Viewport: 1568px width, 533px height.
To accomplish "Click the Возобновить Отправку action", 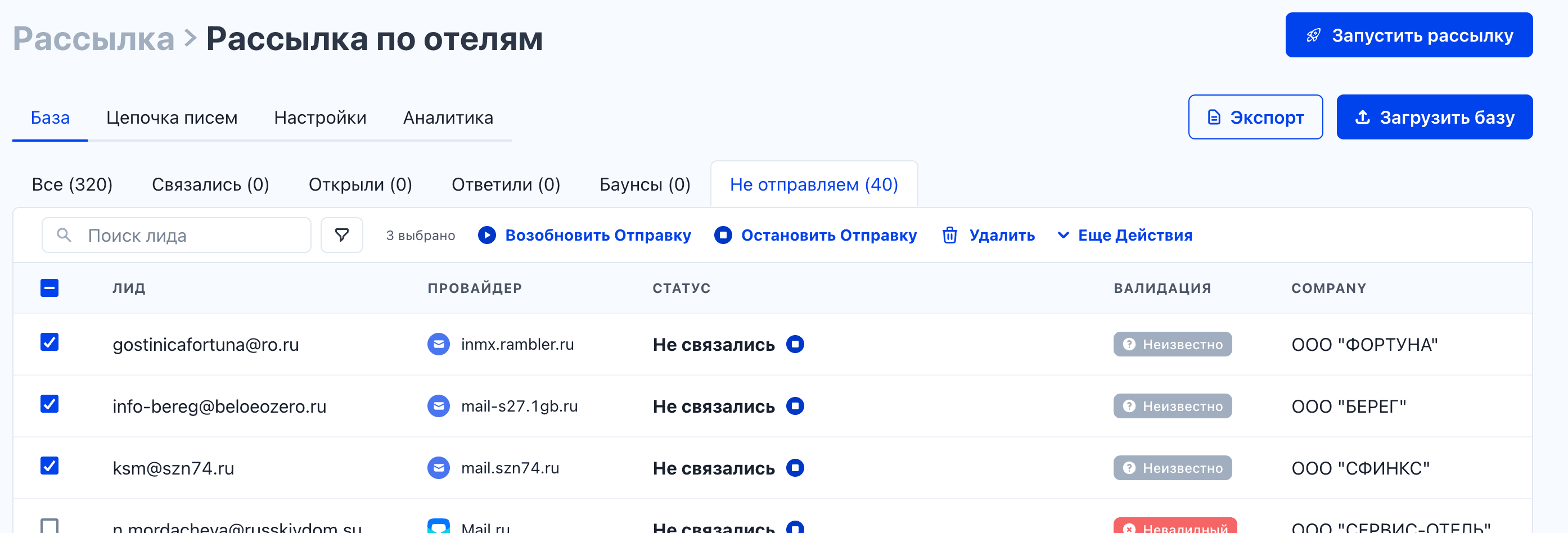I will [598, 236].
